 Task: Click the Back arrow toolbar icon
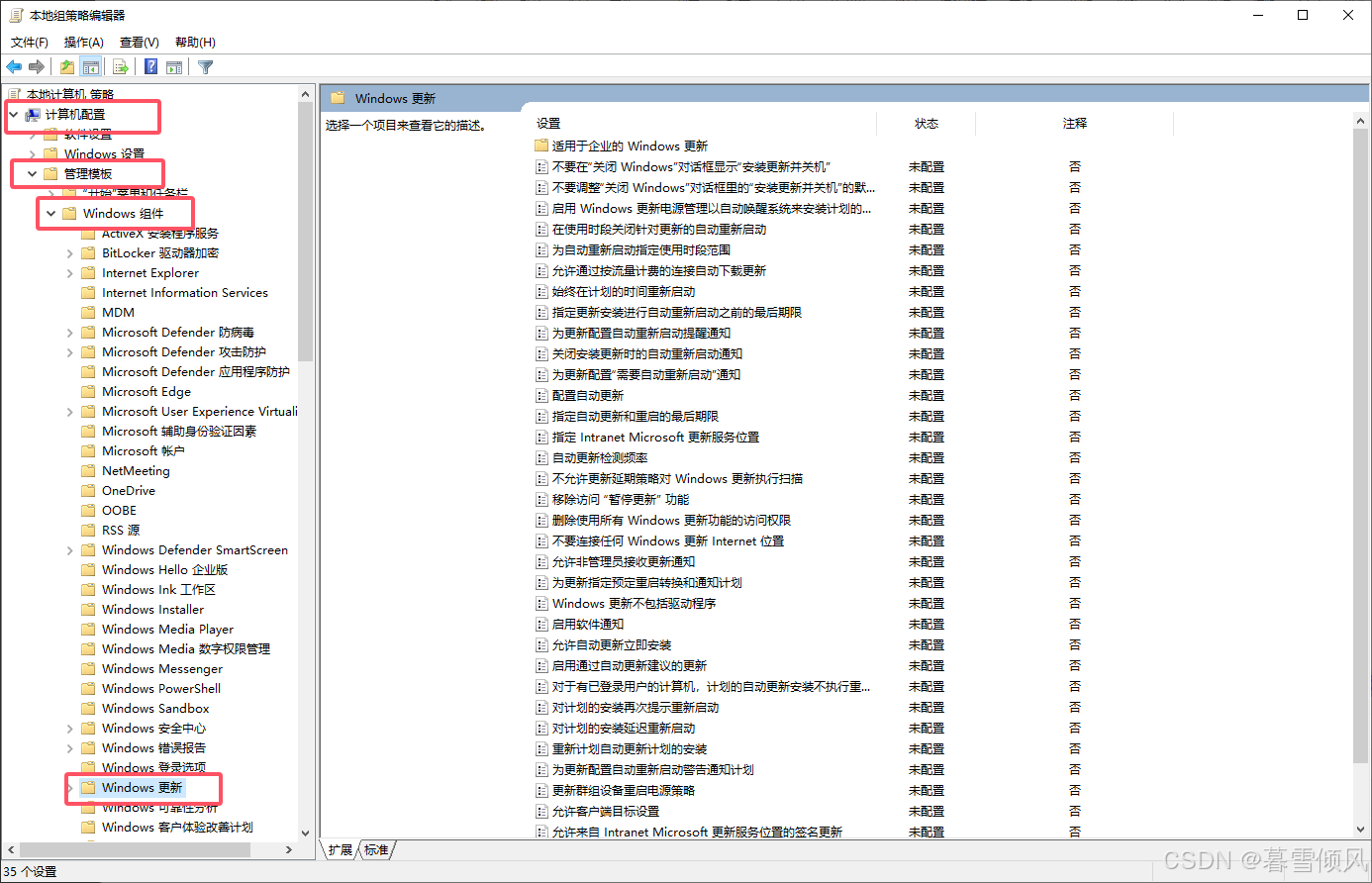(x=14, y=67)
